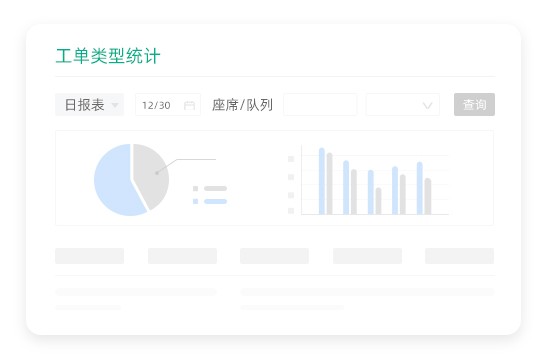Toggle the gray pie legend entry
The image size is (540, 360).
210,188
